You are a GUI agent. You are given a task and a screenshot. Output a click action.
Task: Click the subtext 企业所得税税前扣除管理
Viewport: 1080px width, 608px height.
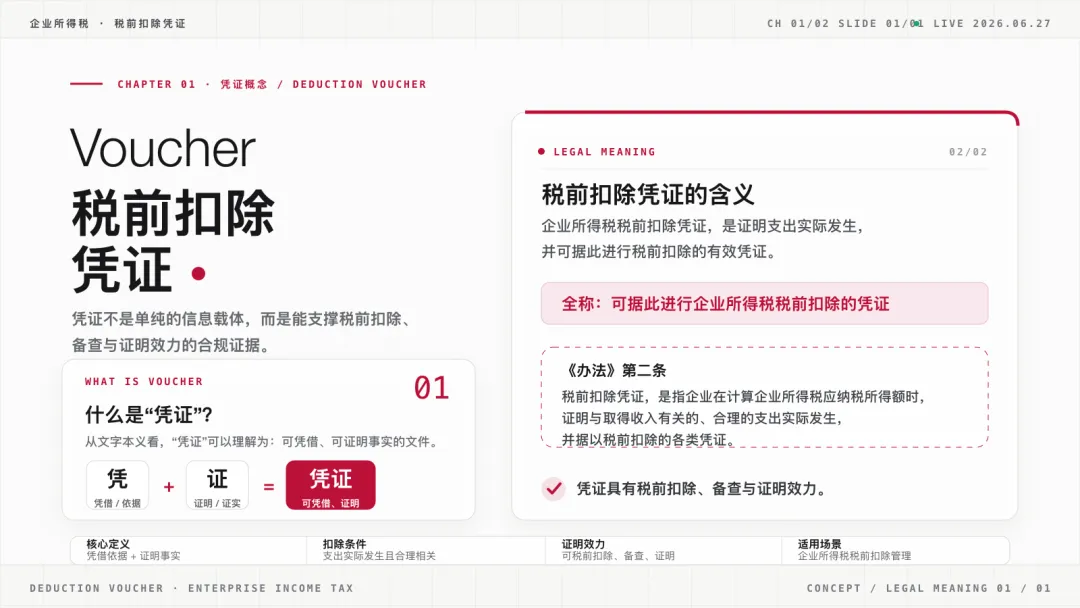(x=854, y=556)
